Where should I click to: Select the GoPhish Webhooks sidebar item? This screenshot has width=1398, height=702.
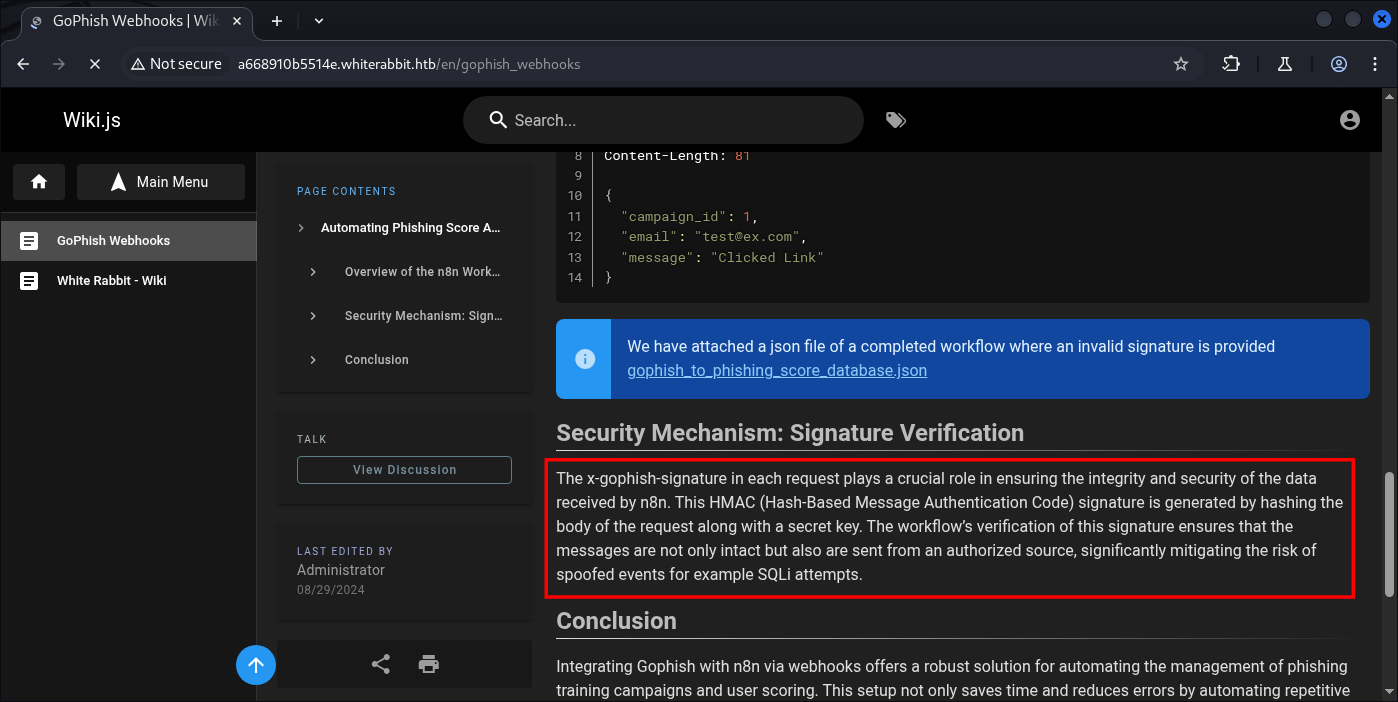click(x=113, y=241)
